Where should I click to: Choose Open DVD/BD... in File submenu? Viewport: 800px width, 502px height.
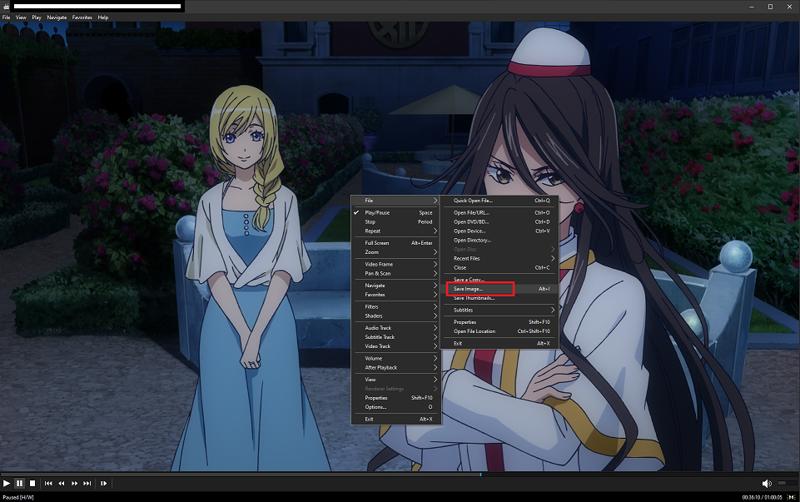pyautogui.click(x=499, y=222)
